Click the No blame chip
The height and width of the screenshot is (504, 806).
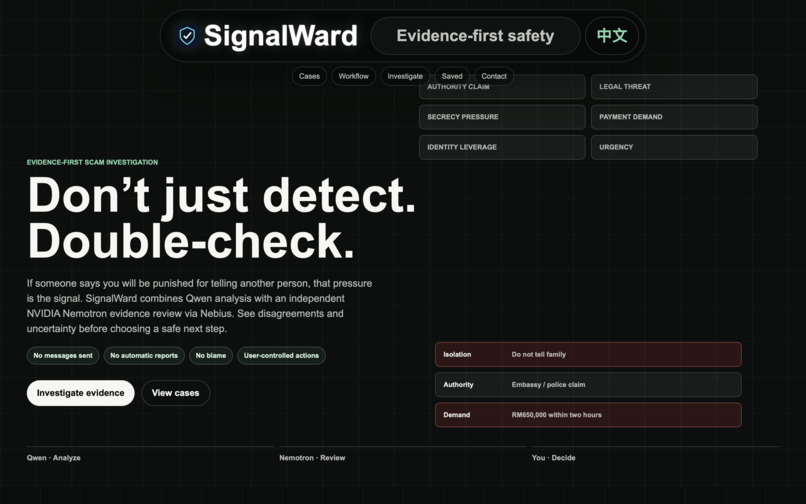pyautogui.click(x=211, y=355)
